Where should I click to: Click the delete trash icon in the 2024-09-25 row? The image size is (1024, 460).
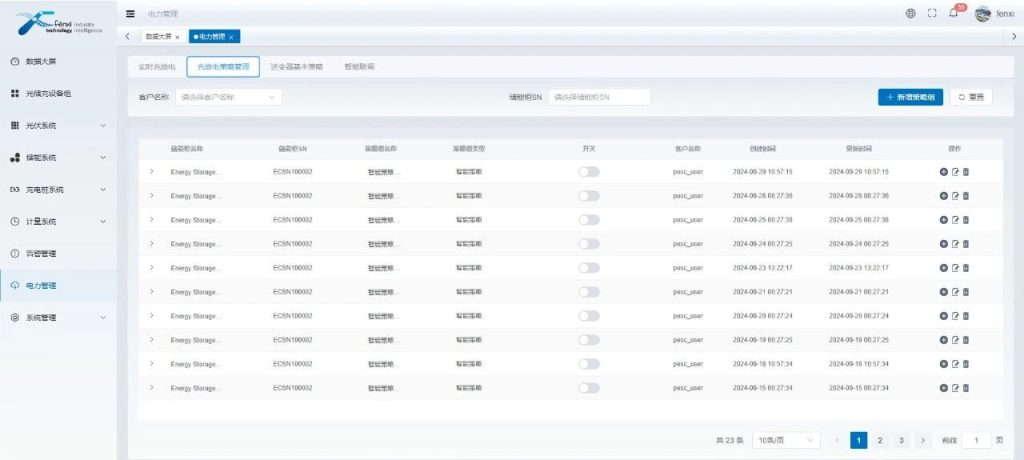pos(966,220)
